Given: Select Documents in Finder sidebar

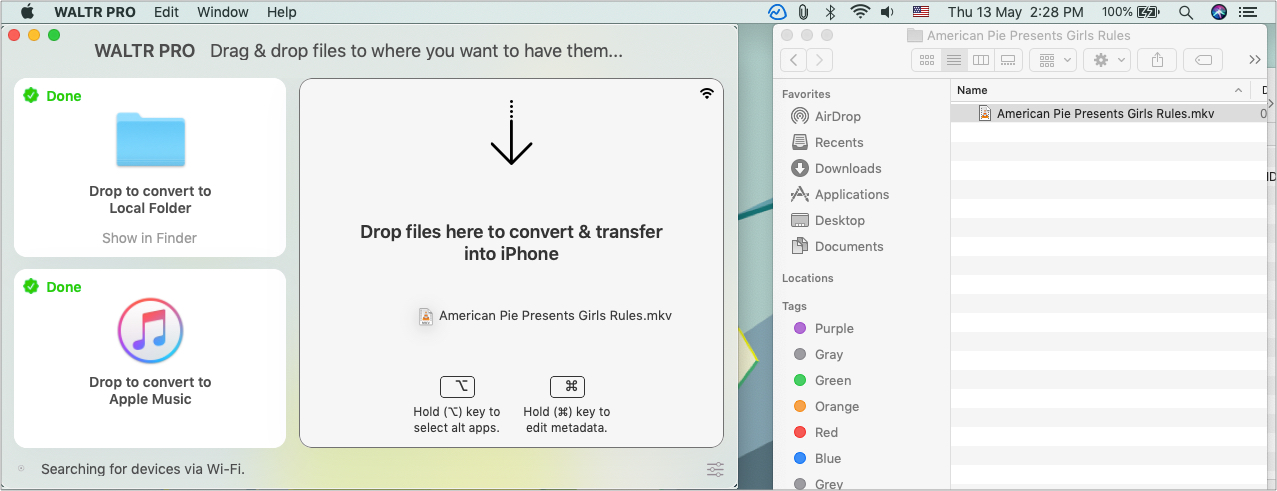Looking at the screenshot, I should coord(849,246).
